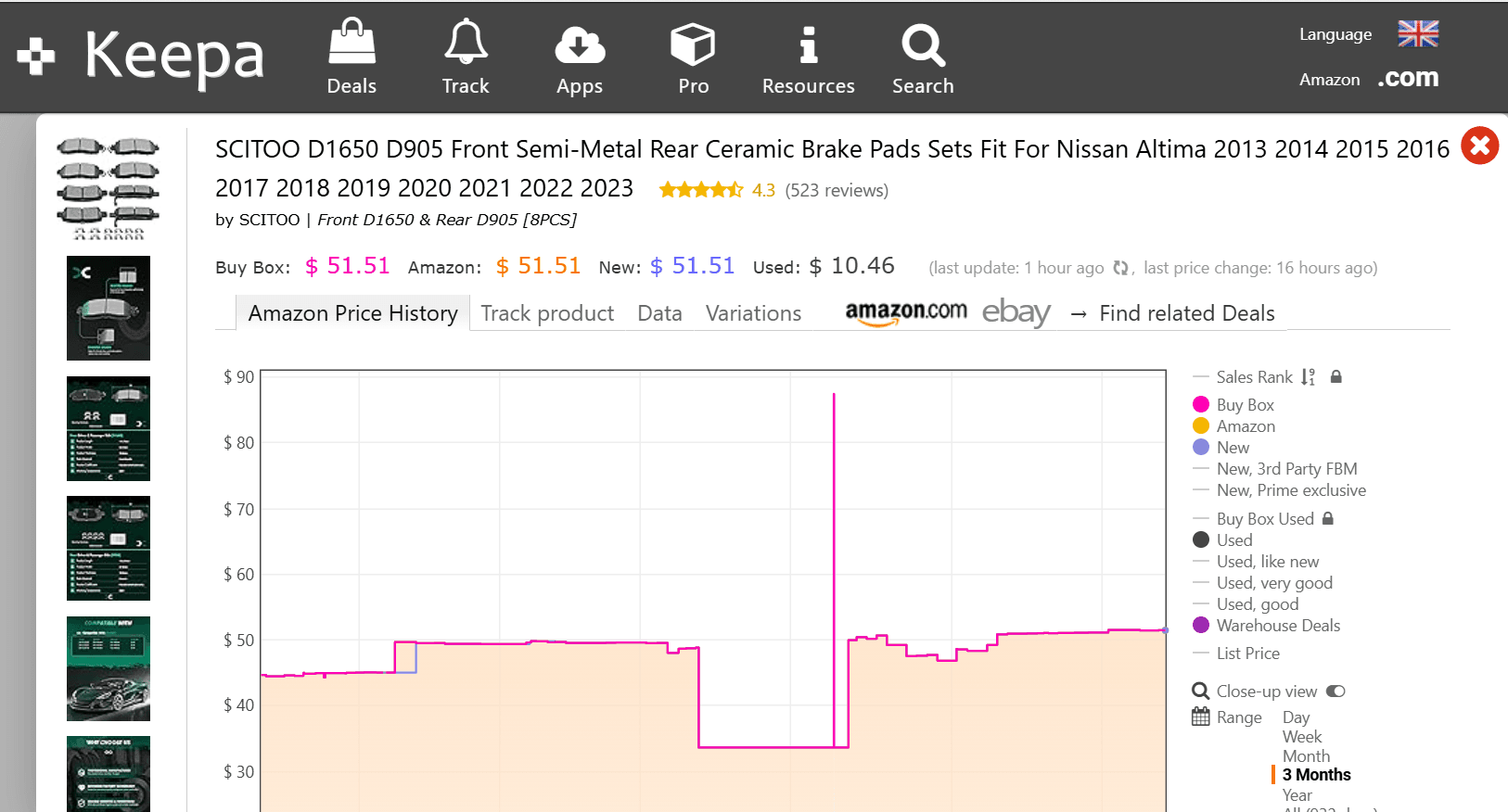Open the product on Amazon.com logo
Screen dimensions: 1508x812
[905, 312]
